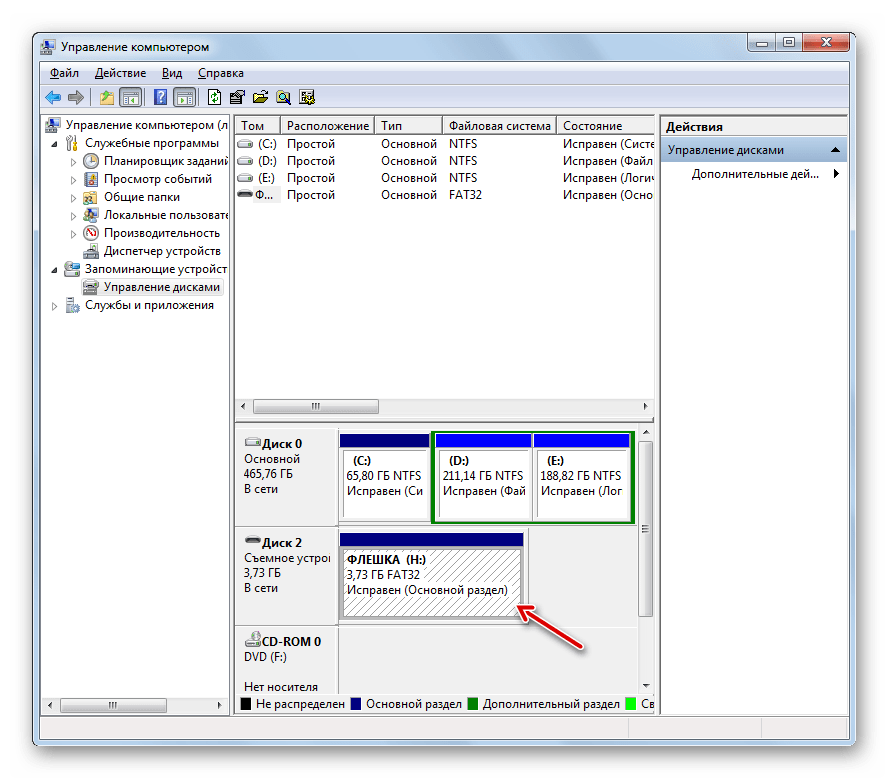Open the Действие menu
This screenshot has height=779, width=889.
(120, 73)
